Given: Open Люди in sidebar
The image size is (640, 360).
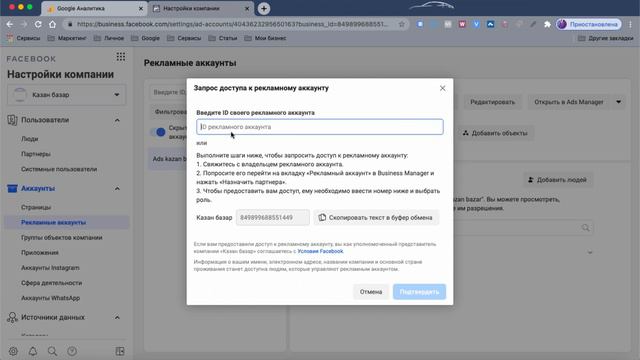Looking at the screenshot, I should pos(29,139).
